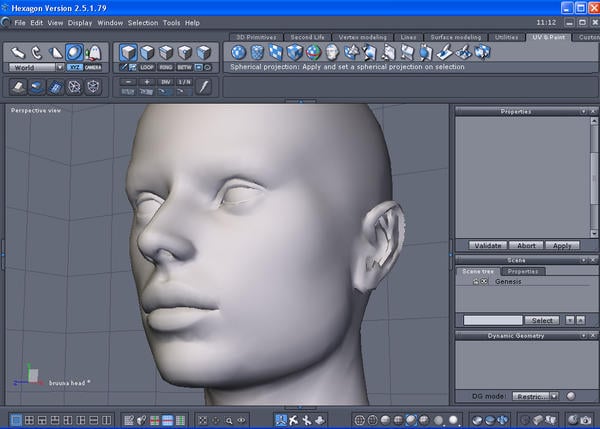Toggle the XYZ axis mode
The height and width of the screenshot is (429, 600).
(75, 67)
